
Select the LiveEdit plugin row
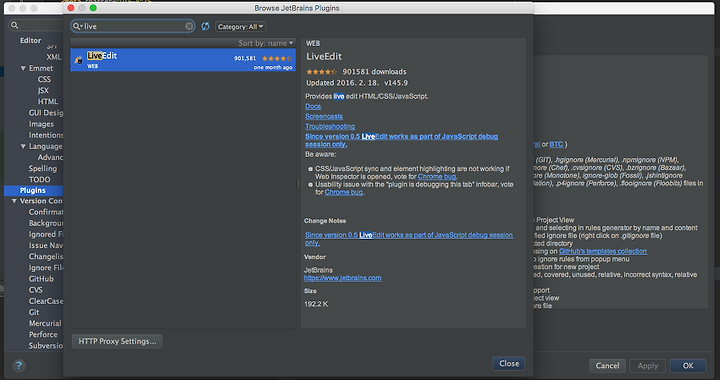pyautogui.click(x=183, y=60)
